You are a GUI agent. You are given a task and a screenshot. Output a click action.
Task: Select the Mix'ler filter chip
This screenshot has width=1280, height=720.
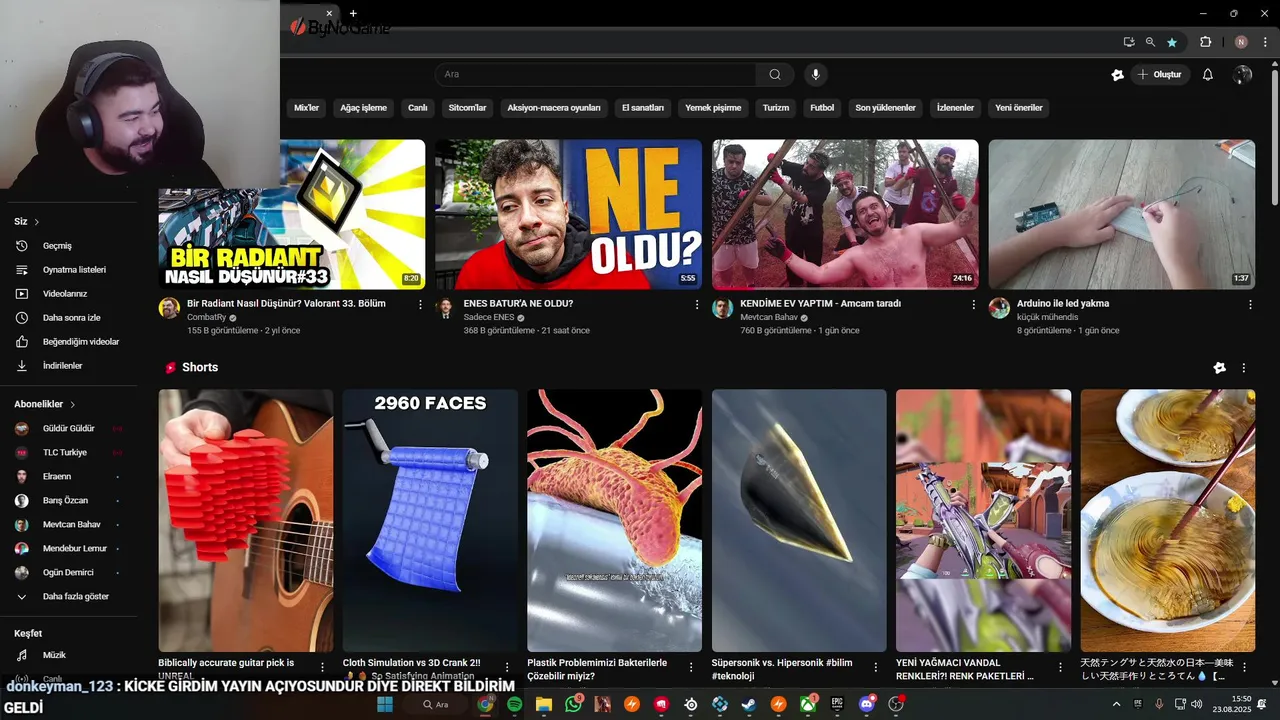click(x=306, y=108)
